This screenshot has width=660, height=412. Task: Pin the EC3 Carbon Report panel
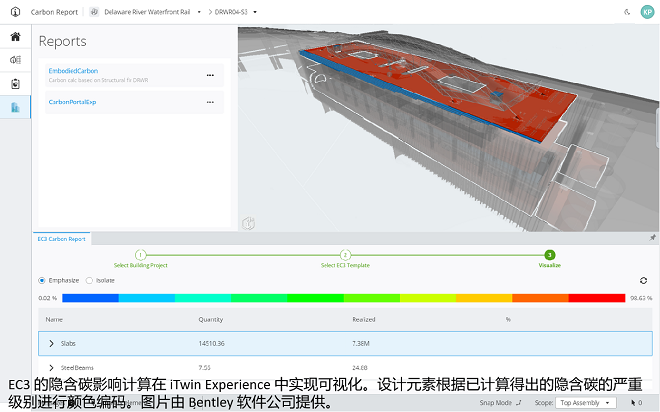[652, 238]
